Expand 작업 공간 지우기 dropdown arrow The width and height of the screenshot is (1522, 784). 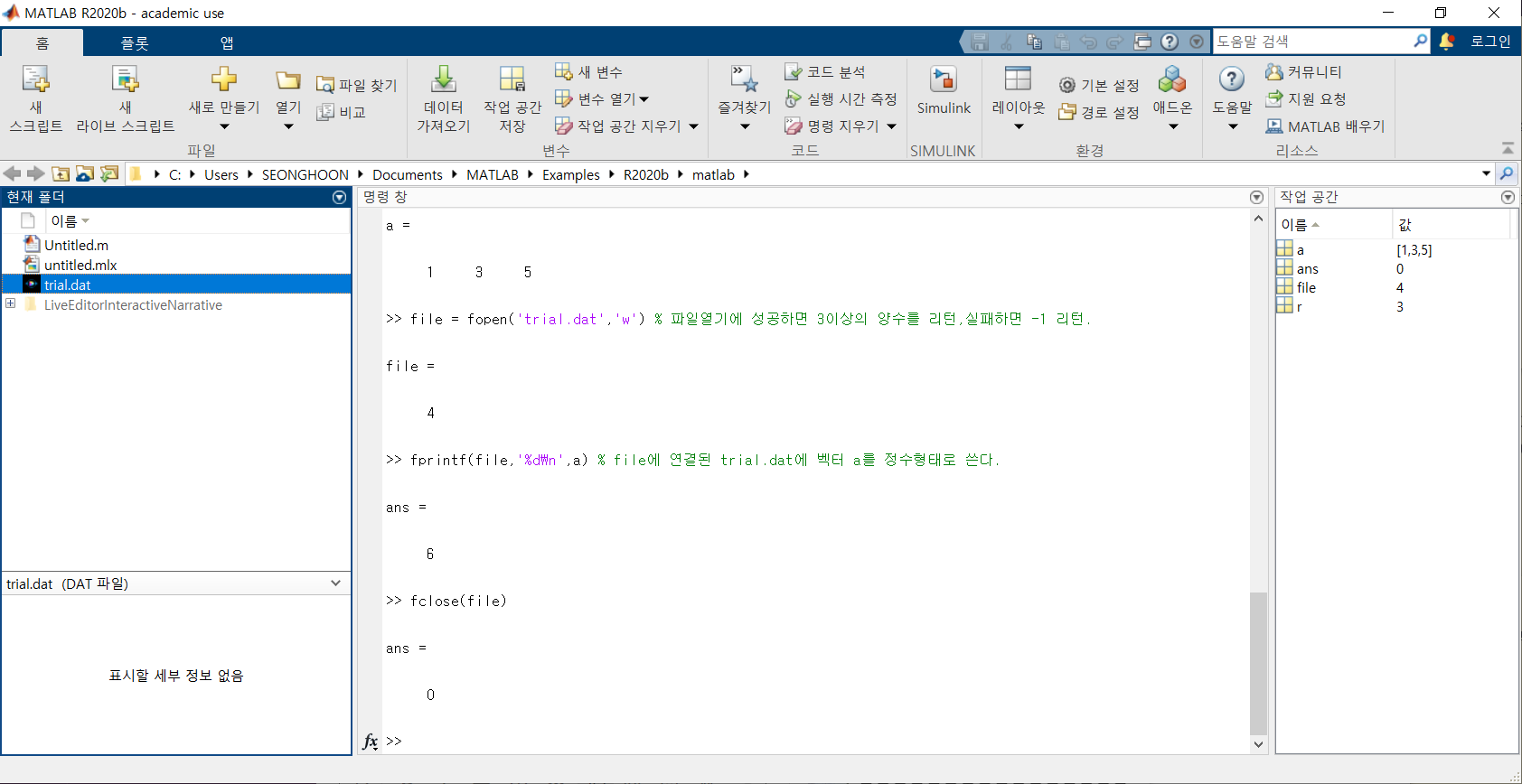tap(693, 126)
